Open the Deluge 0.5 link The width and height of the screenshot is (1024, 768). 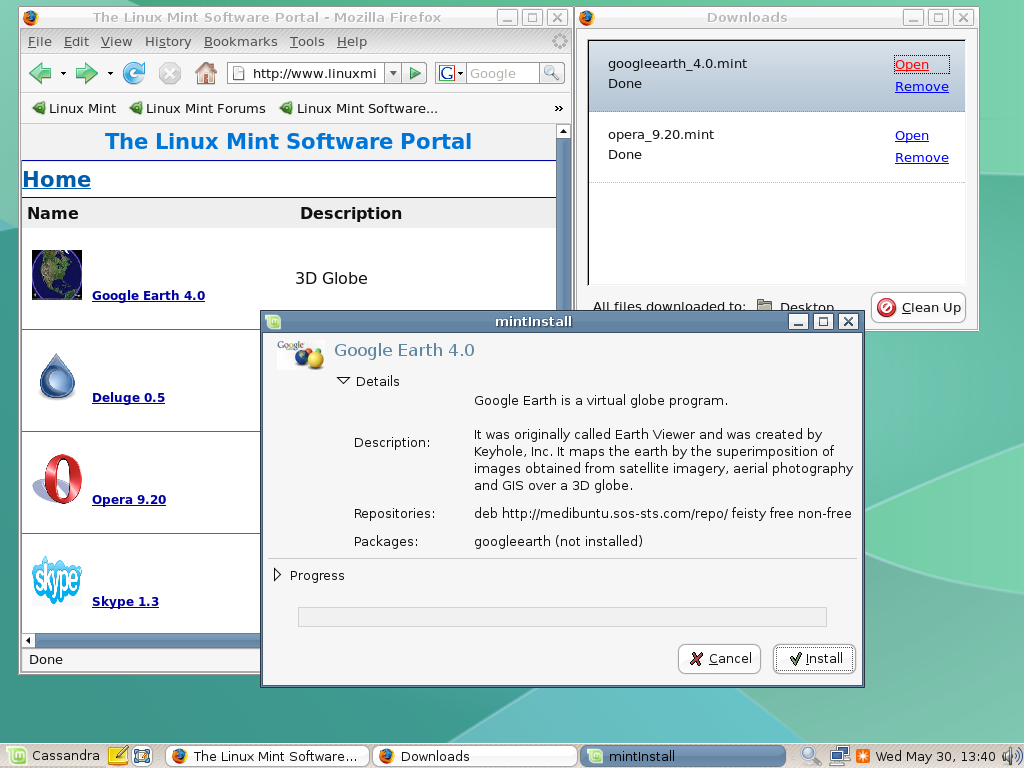click(x=129, y=397)
